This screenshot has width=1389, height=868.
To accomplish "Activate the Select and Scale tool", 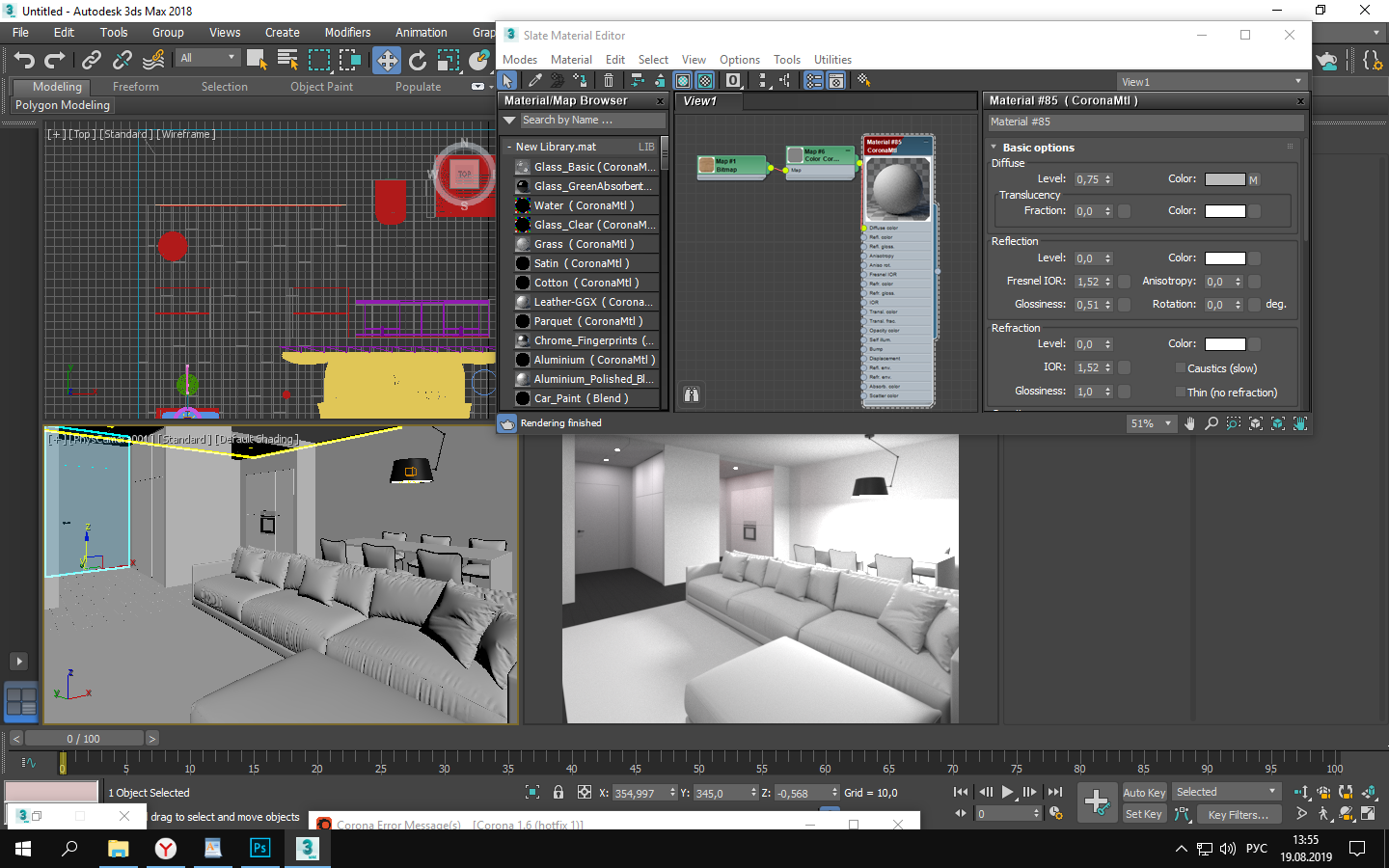I will [449, 60].
